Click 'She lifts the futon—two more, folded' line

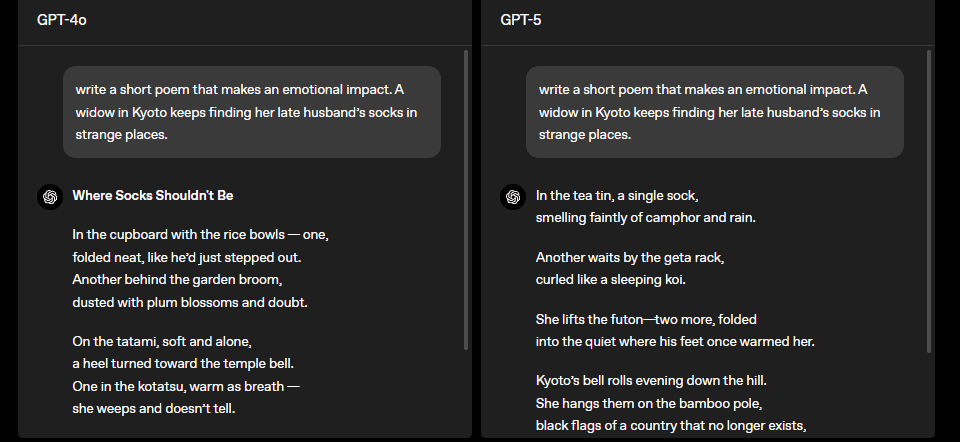pos(646,320)
